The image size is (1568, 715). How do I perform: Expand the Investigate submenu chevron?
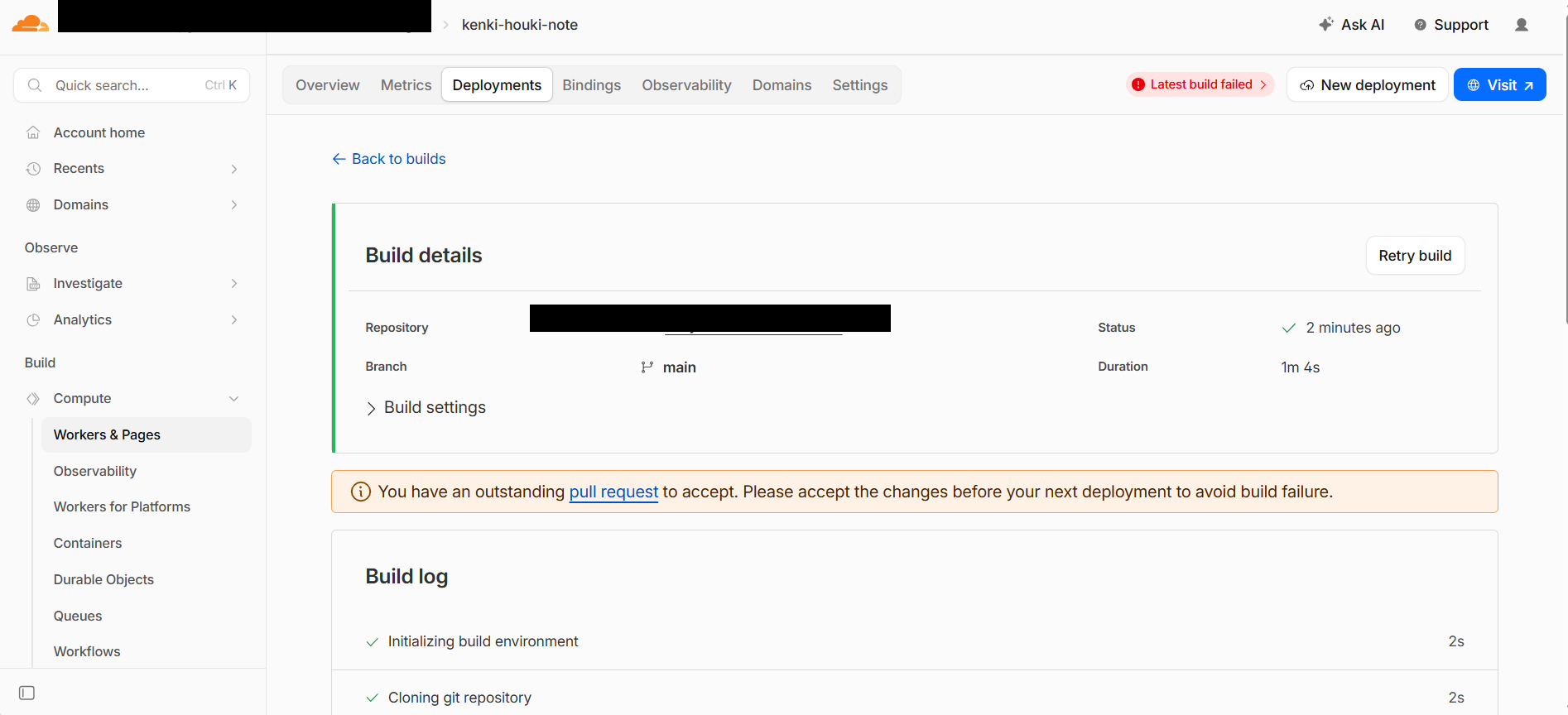pyautogui.click(x=234, y=284)
